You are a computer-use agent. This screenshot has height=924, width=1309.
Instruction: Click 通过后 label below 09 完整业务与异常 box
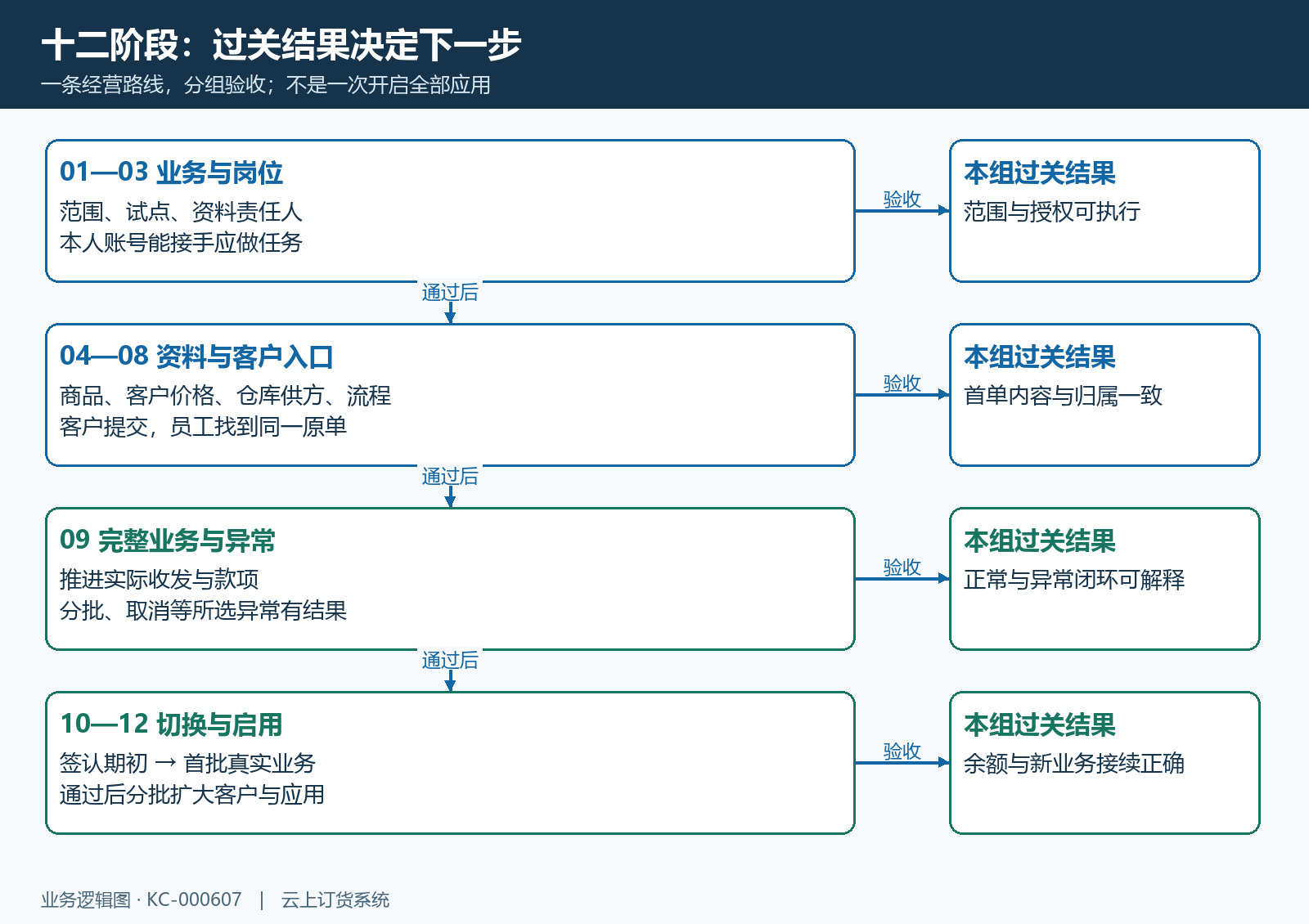pyautogui.click(x=450, y=661)
